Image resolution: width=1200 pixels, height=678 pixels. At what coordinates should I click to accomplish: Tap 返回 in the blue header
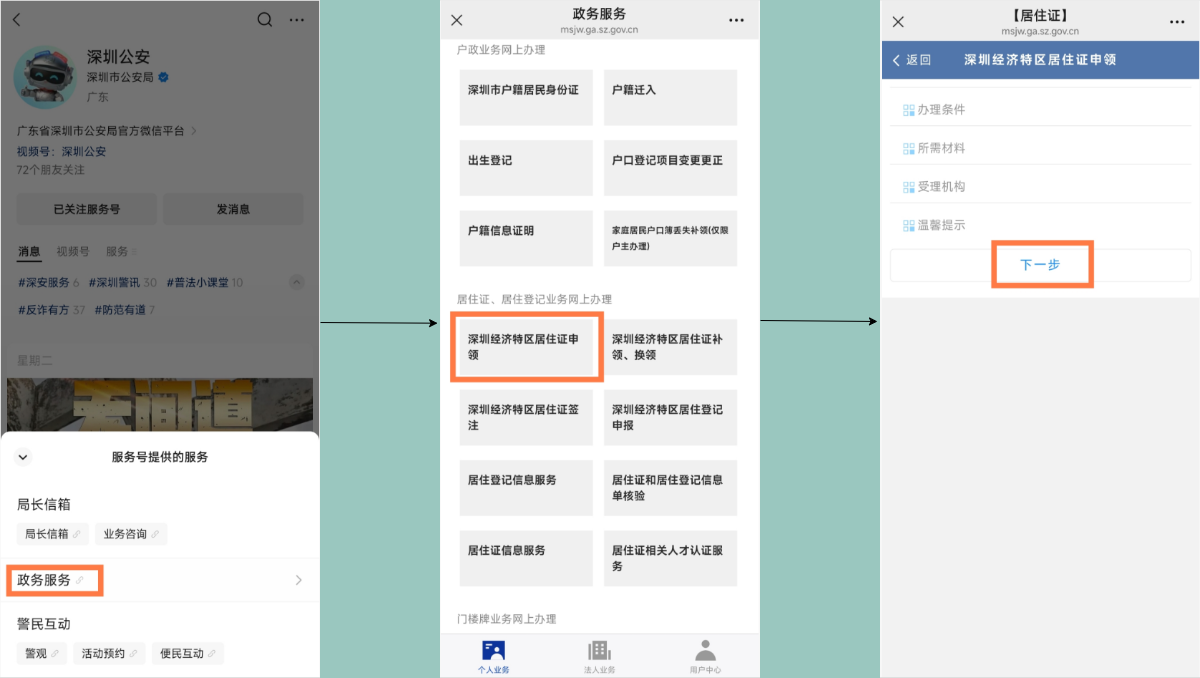tap(912, 60)
